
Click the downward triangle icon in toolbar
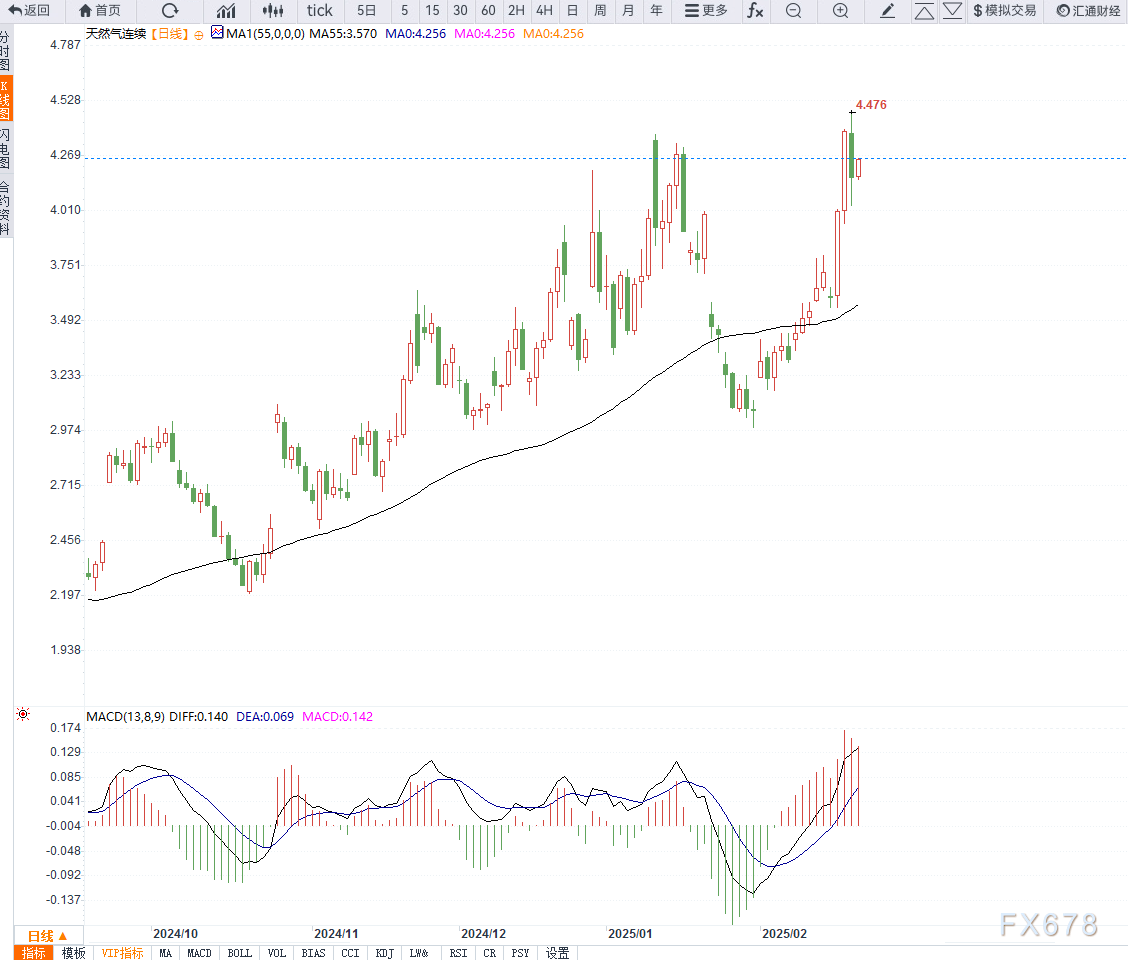pos(952,11)
